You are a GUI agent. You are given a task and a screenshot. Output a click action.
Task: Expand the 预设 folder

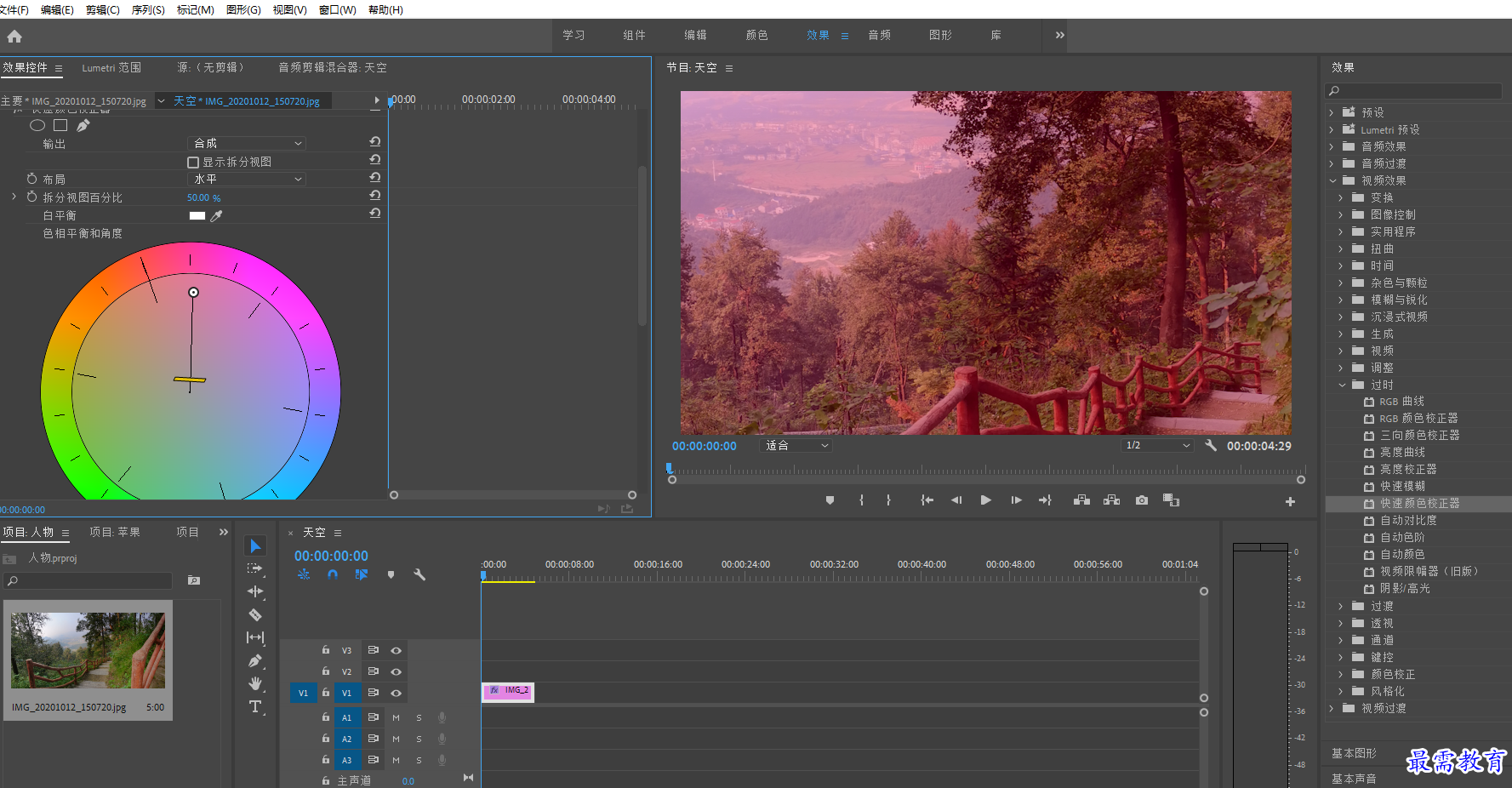(1332, 112)
